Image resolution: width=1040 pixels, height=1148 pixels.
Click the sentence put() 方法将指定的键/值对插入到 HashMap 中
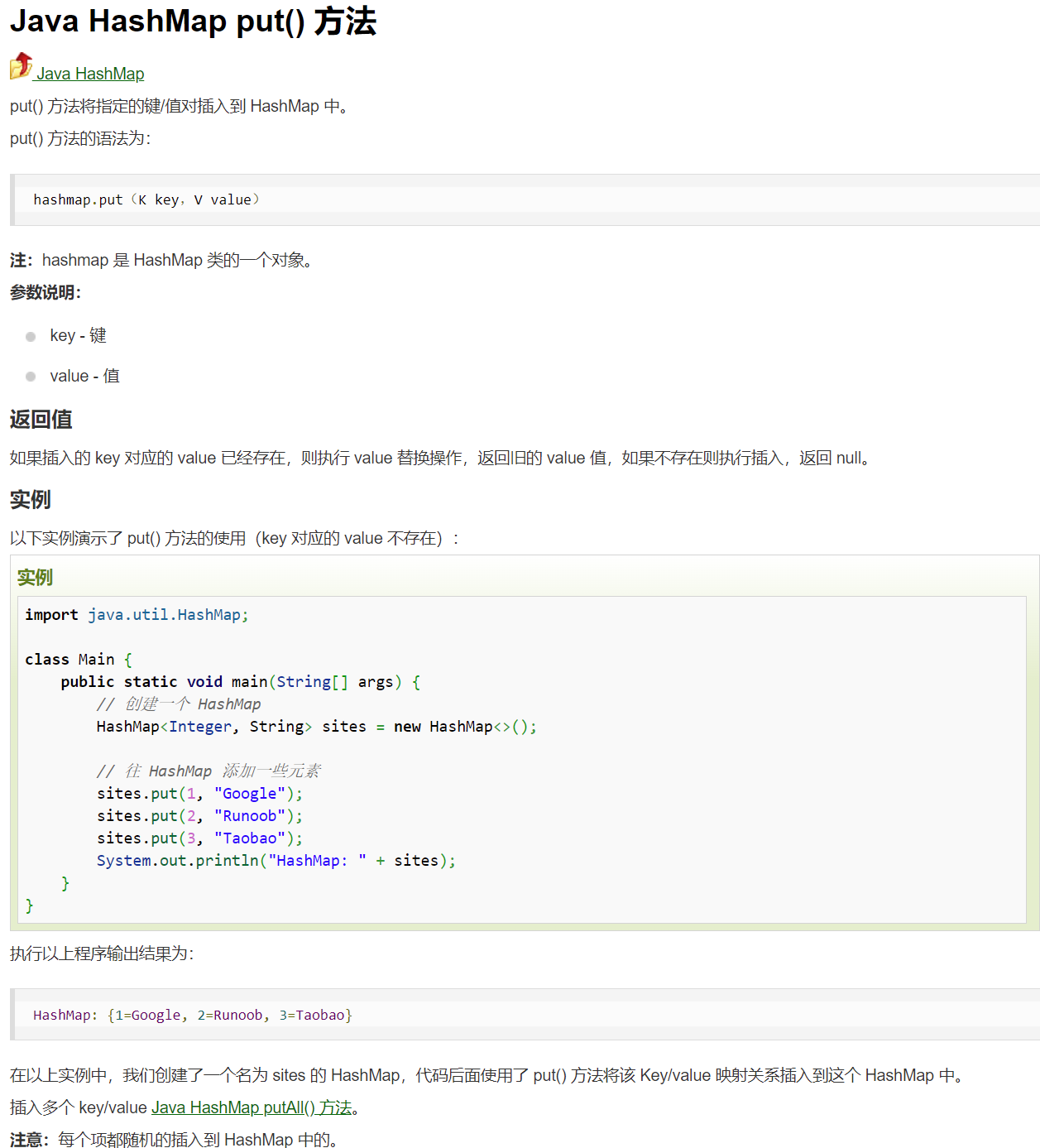[180, 106]
